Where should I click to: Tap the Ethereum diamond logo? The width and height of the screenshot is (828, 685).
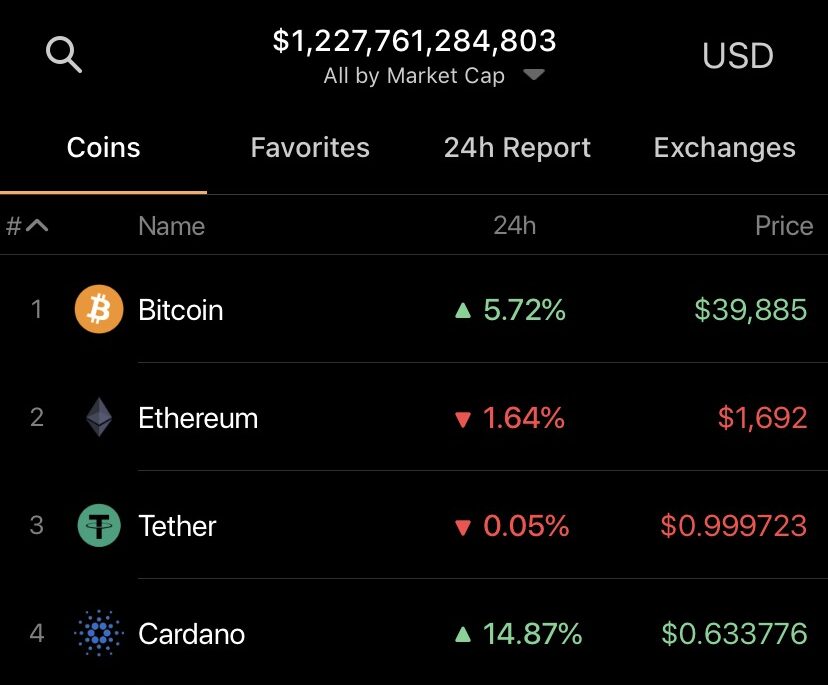(99, 418)
